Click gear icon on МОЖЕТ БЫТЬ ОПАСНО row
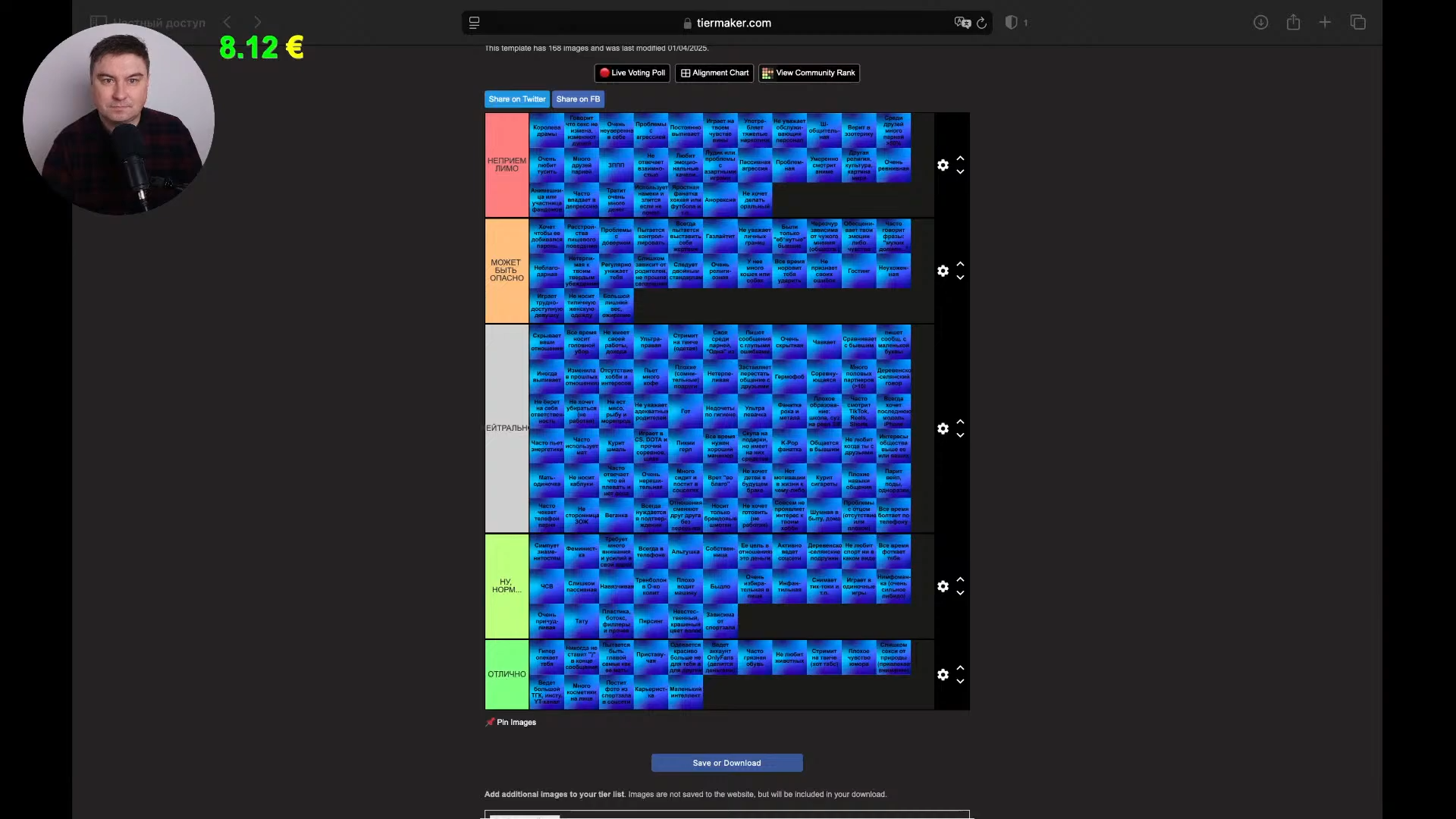Image resolution: width=1456 pixels, height=819 pixels. [943, 271]
